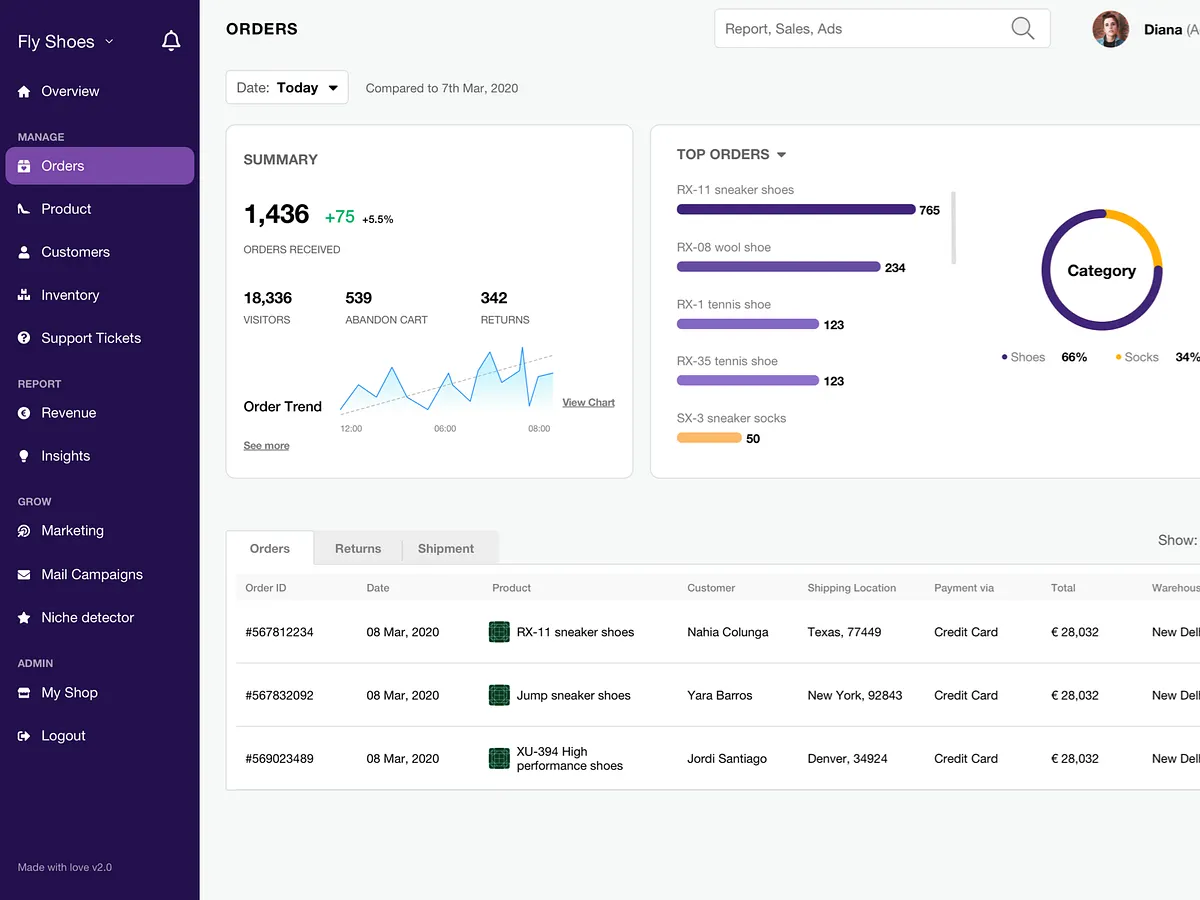The height and width of the screenshot is (900, 1200).
Task: Select the Marketing megaphone icon
Action: click(x=23, y=530)
